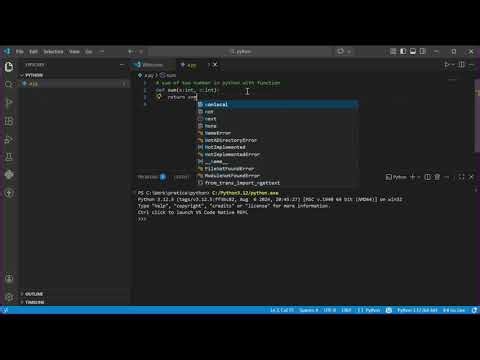This screenshot has height=360, width=480.
Task: Open the Testing flask view
Action: [9, 157]
